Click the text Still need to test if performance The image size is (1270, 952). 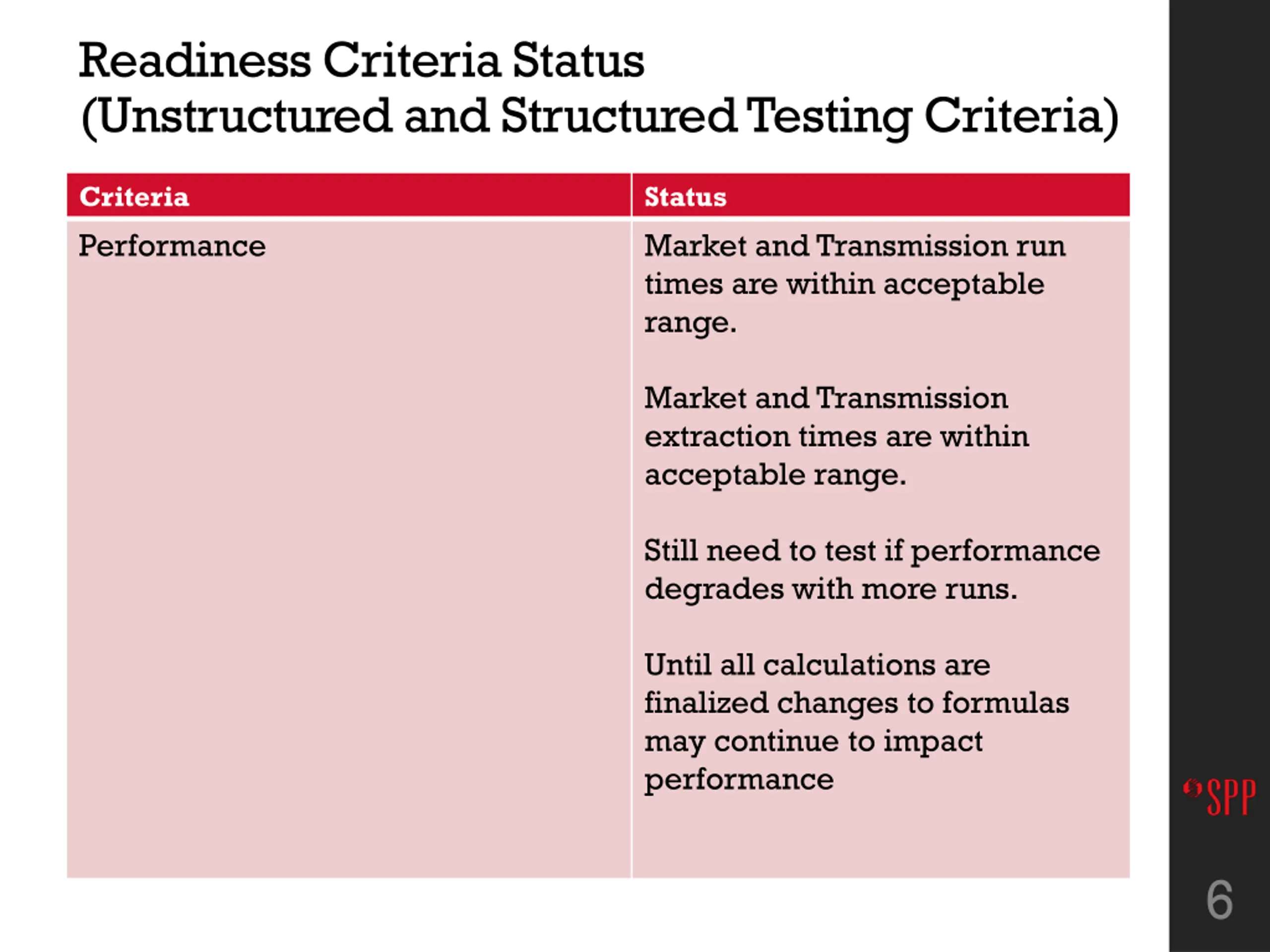(872, 551)
